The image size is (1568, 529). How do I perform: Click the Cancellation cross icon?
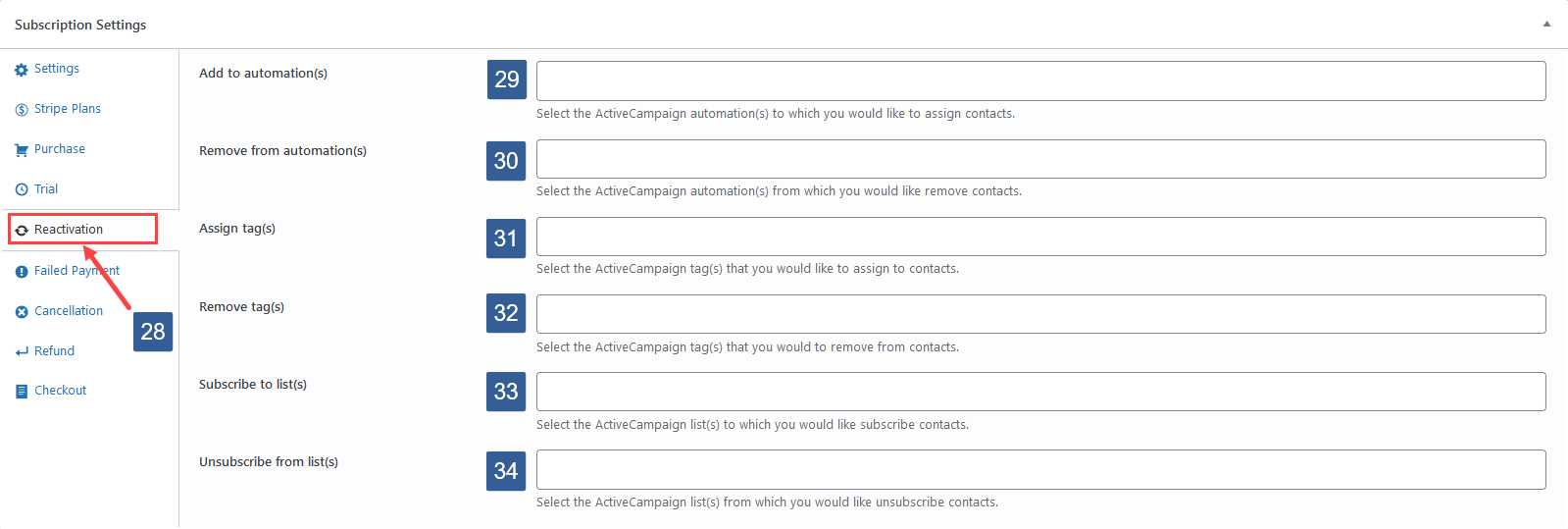click(x=22, y=312)
